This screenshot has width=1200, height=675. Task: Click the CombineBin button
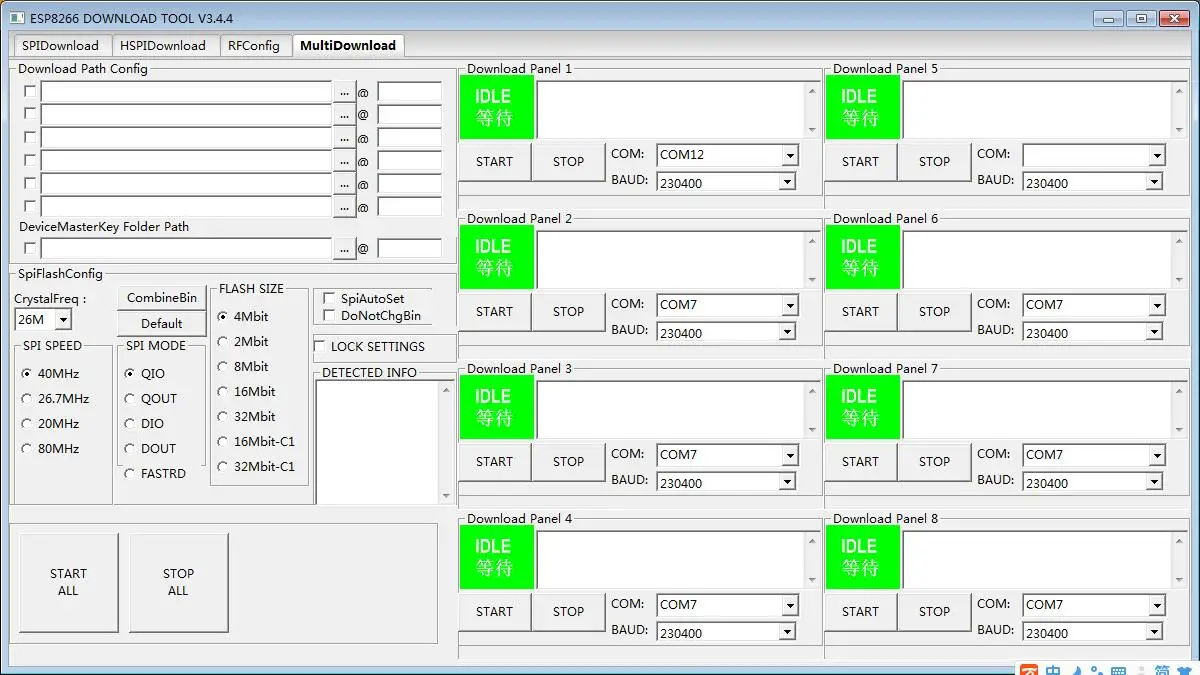[162, 298]
